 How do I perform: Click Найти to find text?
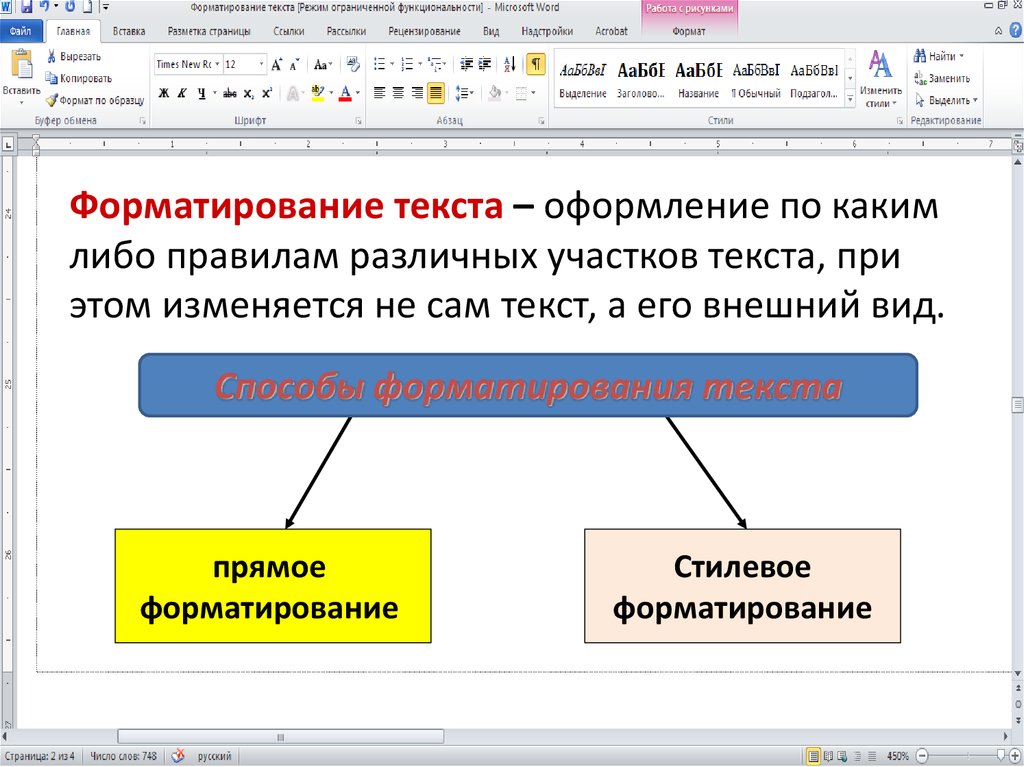click(x=939, y=56)
